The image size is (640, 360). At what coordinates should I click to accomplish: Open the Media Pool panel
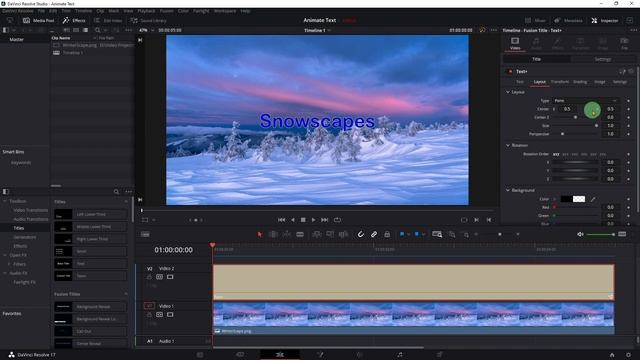[x=38, y=20]
